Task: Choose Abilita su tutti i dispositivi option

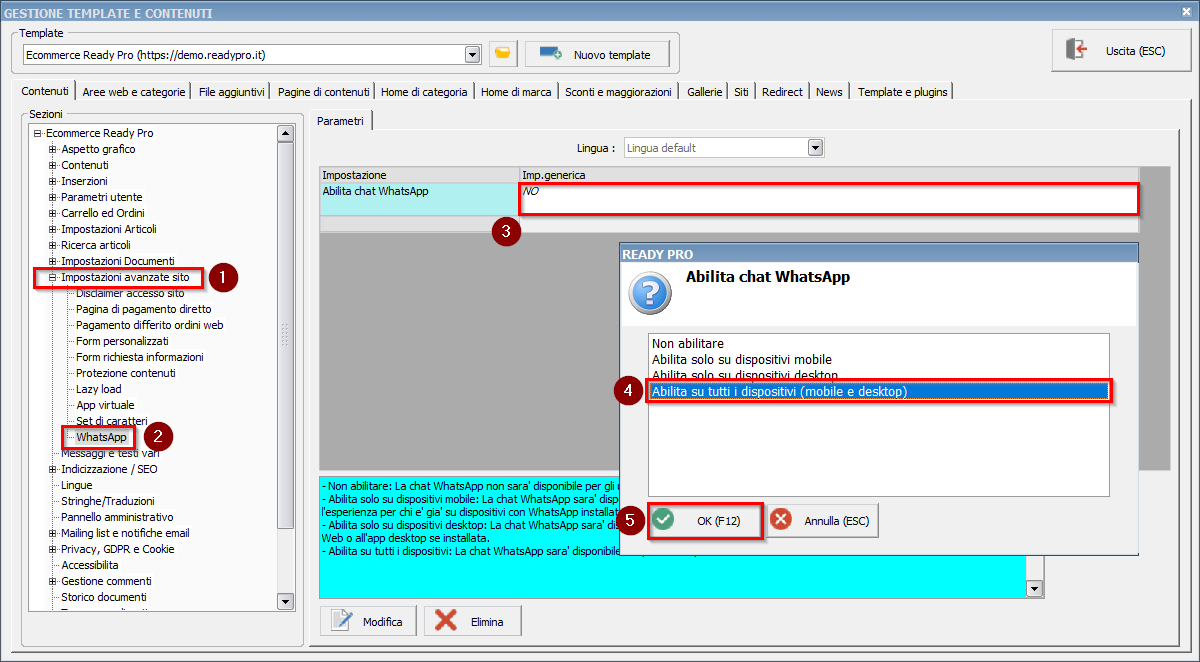Action: [878, 391]
